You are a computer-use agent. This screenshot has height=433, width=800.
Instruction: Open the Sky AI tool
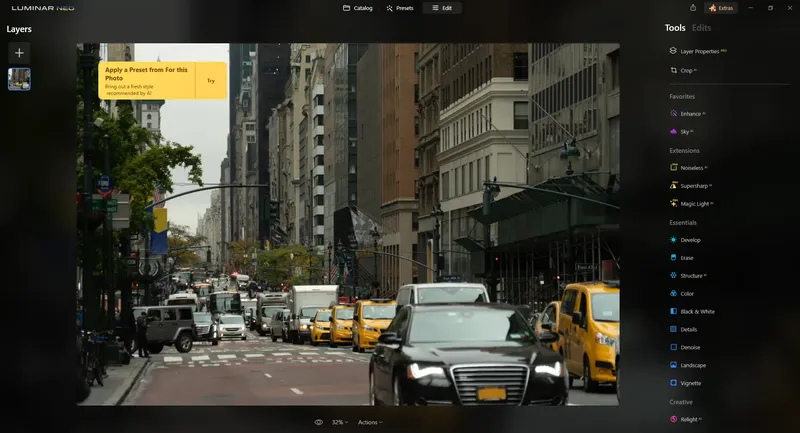pos(681,132)
